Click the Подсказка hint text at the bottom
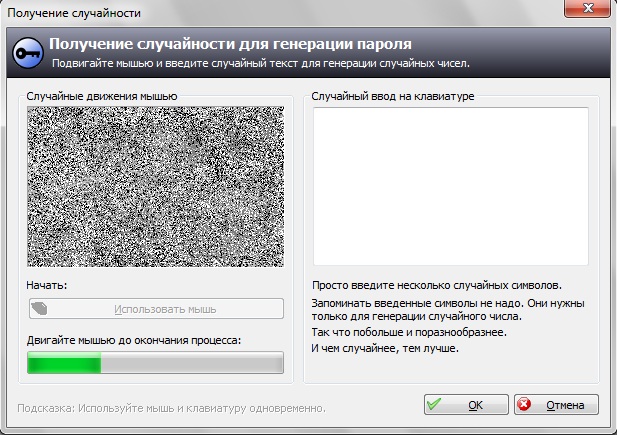Image resolution: width=617 pixels, height=435 pixels. pos(172,408)
